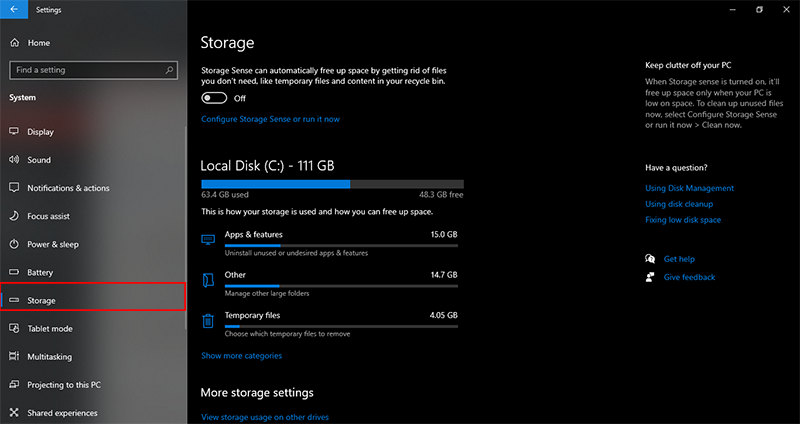800x424 pixels.
Task: Click the Local Disk C usage bar
Action: (x=332, y=184)
